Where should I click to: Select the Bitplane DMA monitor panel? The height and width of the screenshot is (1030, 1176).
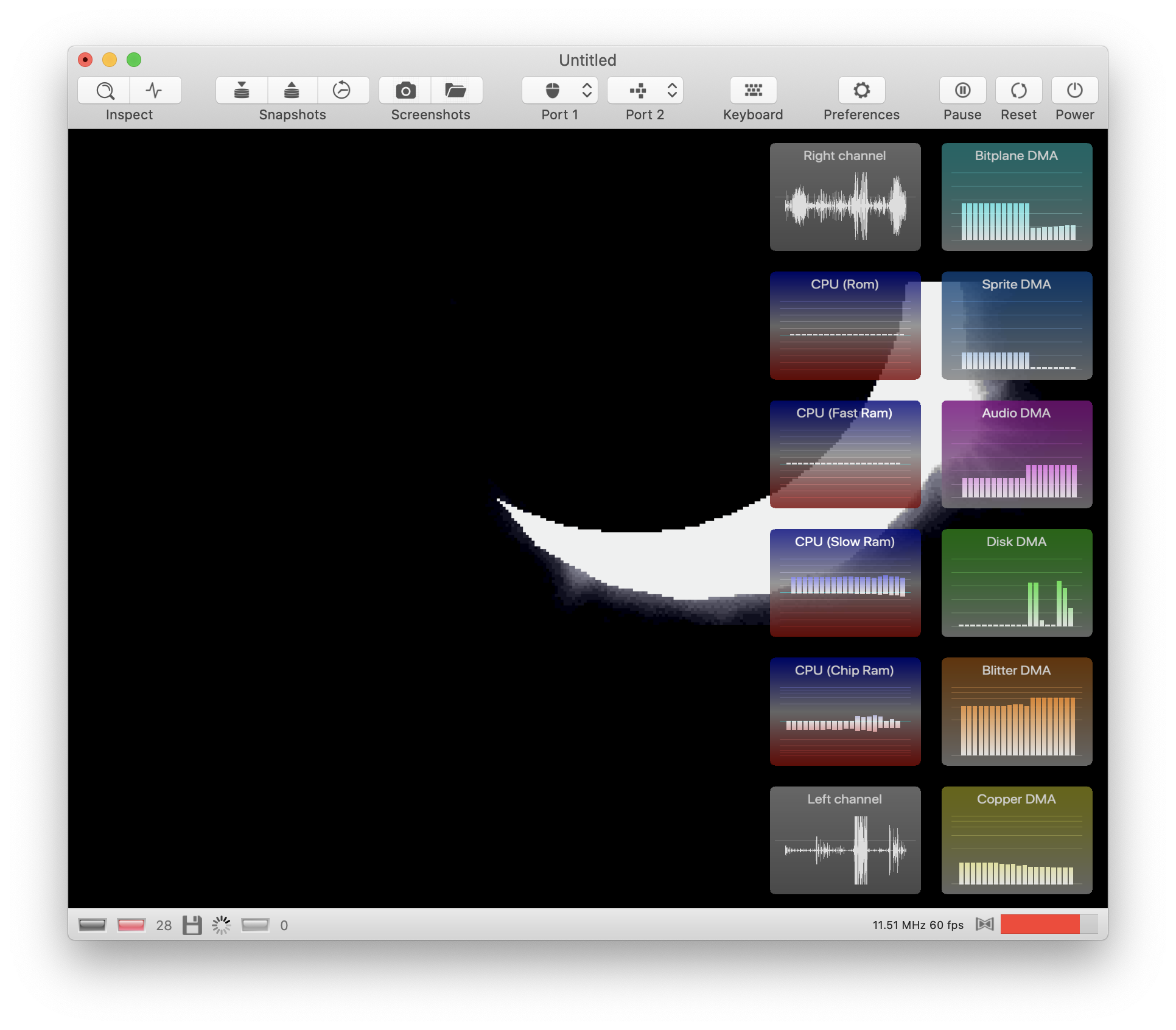(x=1017, y=197)
